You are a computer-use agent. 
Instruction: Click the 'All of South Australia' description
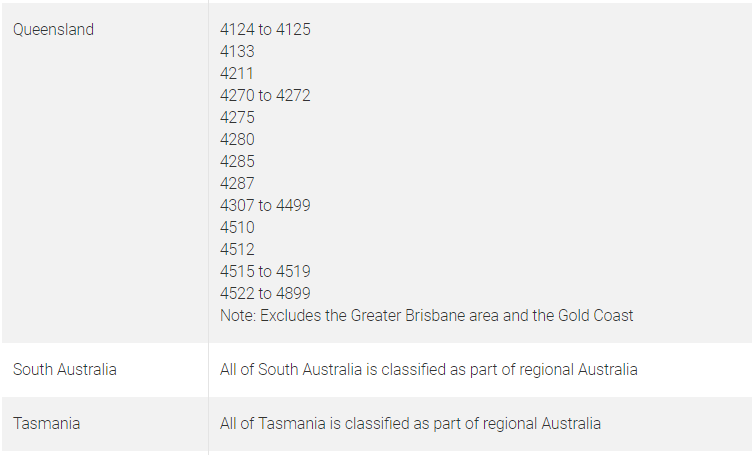pos(428,370)
